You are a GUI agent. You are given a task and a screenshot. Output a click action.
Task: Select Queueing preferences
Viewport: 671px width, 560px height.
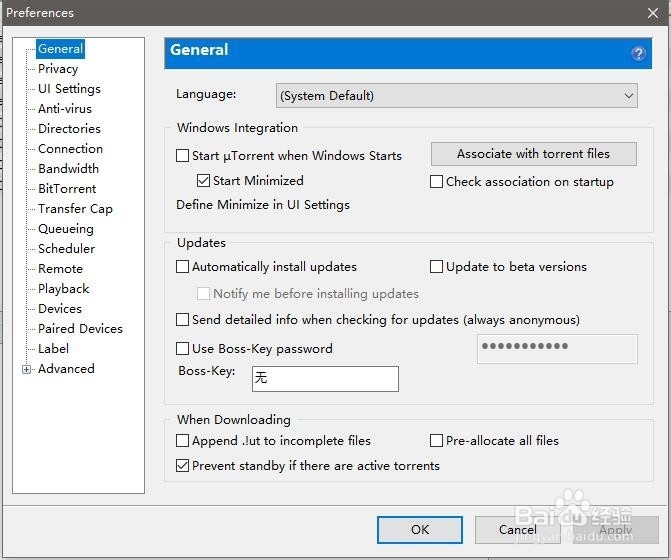(66, 229)
